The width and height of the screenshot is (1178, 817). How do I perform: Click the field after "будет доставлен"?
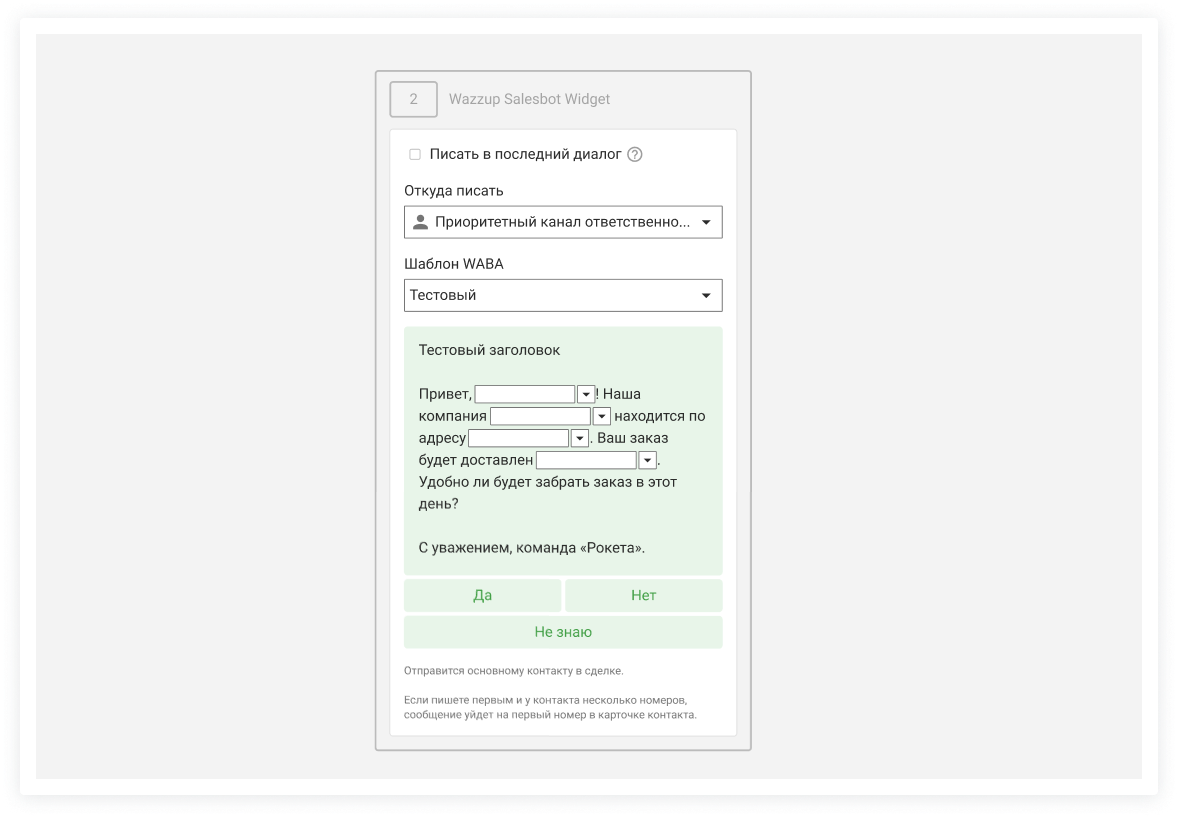pyautogui.click(x=586, y=460)
